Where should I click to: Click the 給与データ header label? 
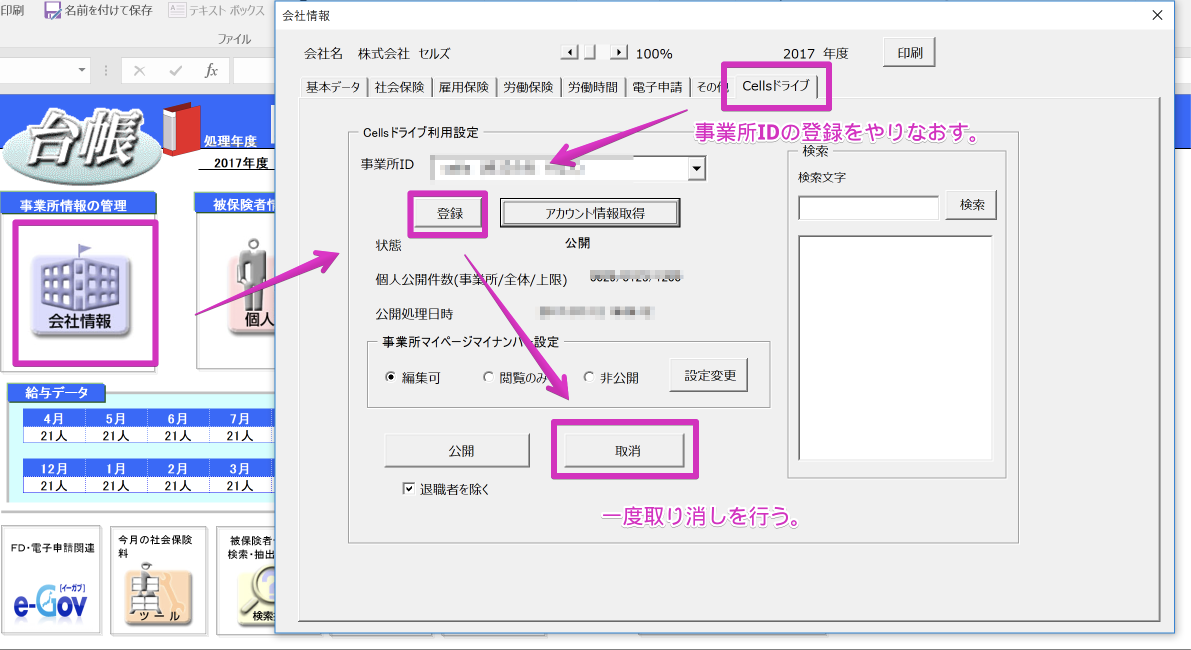coord(56,393)
